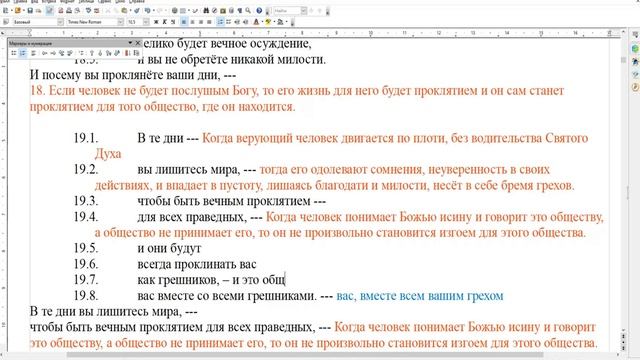The height and width of the screenshot is (360, 640).
Task: Open Bullets and Numbering dialog icon
Action: click(136, 53)
